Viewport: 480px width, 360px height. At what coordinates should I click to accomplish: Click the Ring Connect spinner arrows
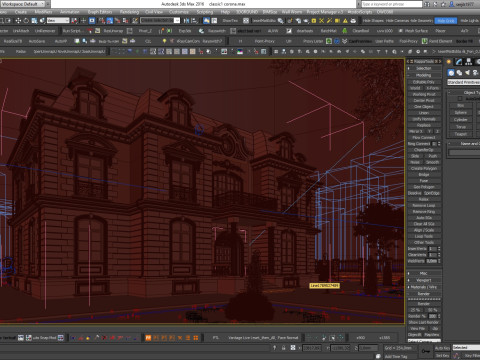pyautogui.click(x=439, y=144)
